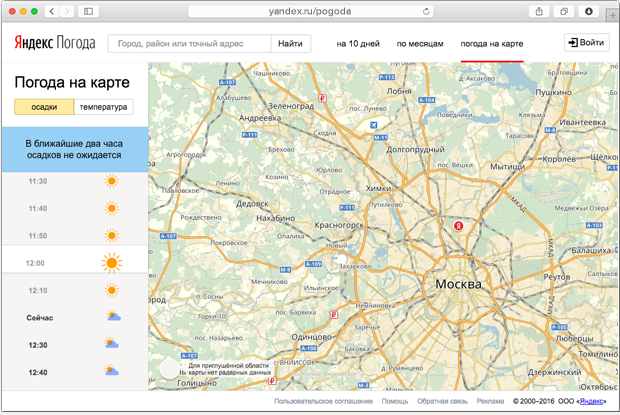Click sun icon for 11:50 forecast
This screenshot has height=415, width=620.
112,236
